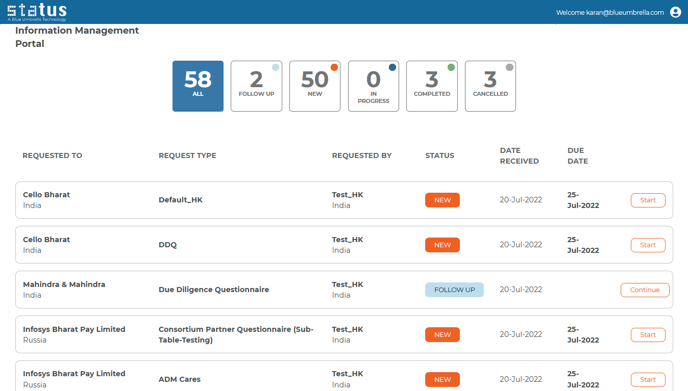
Task: Click NEW badge in Consortium Partner row
Action: [442, 334]
